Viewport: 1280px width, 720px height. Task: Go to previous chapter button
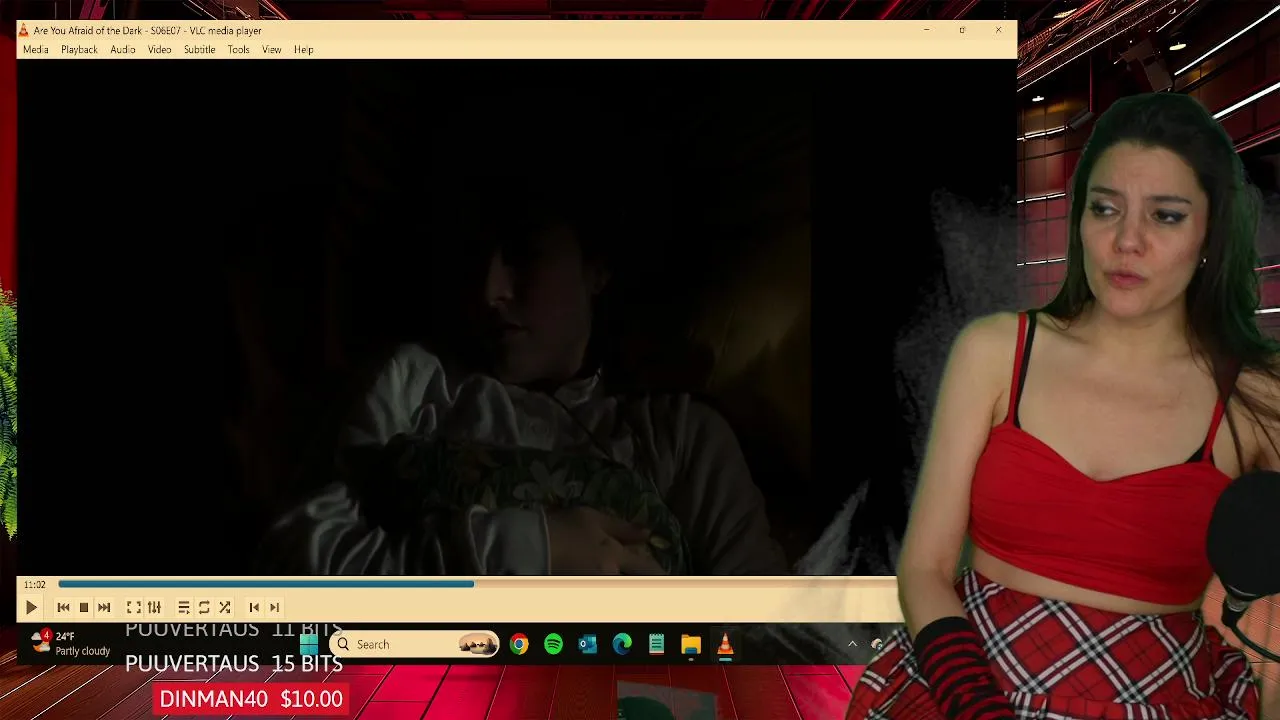tap(254, 607)
